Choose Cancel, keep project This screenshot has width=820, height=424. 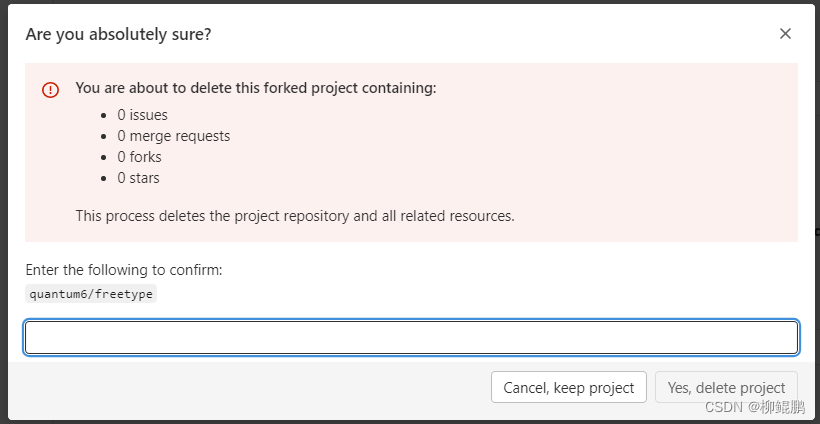coord(568,387)
